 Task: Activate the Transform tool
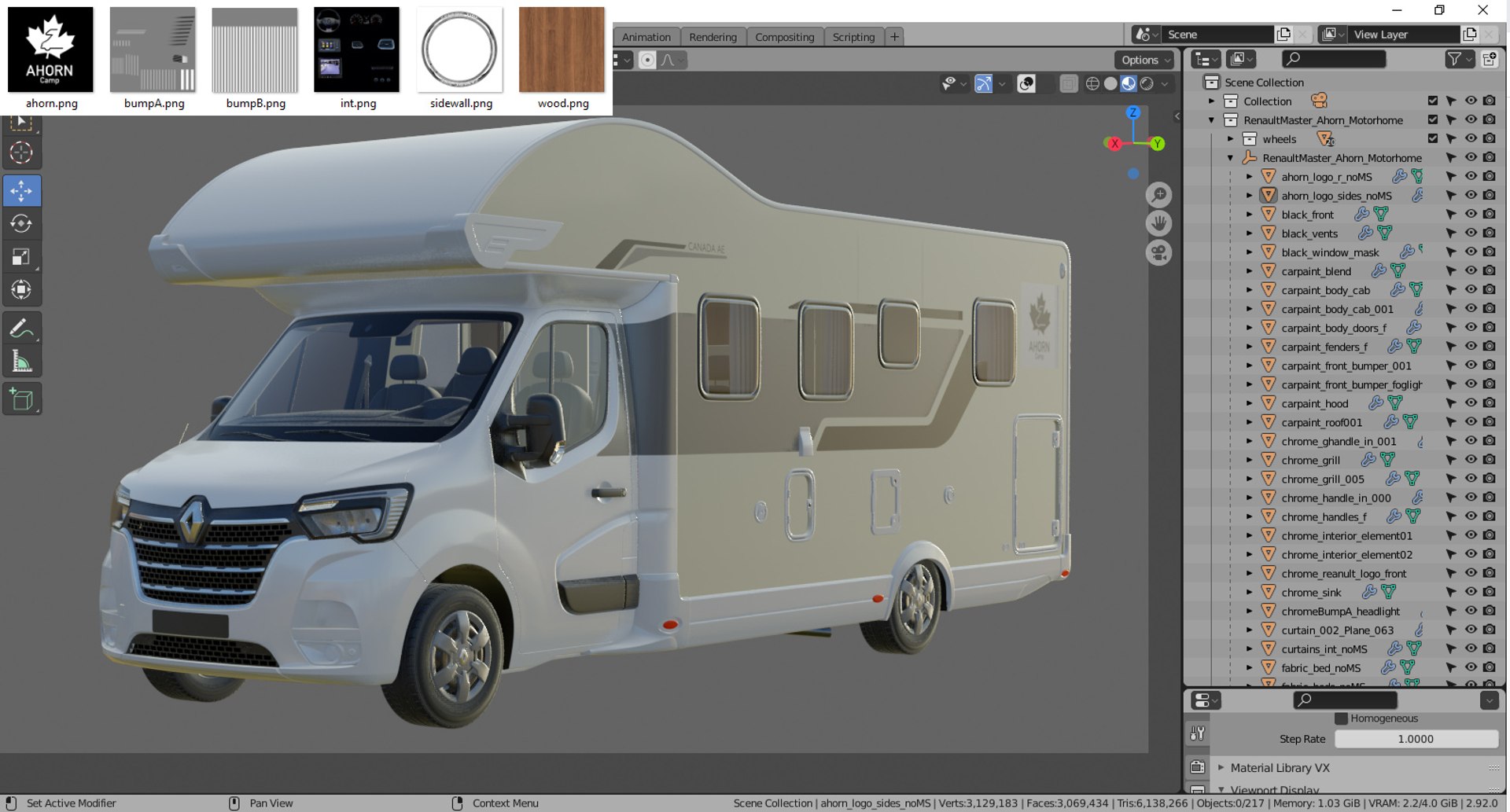click(x=21, y=290)
